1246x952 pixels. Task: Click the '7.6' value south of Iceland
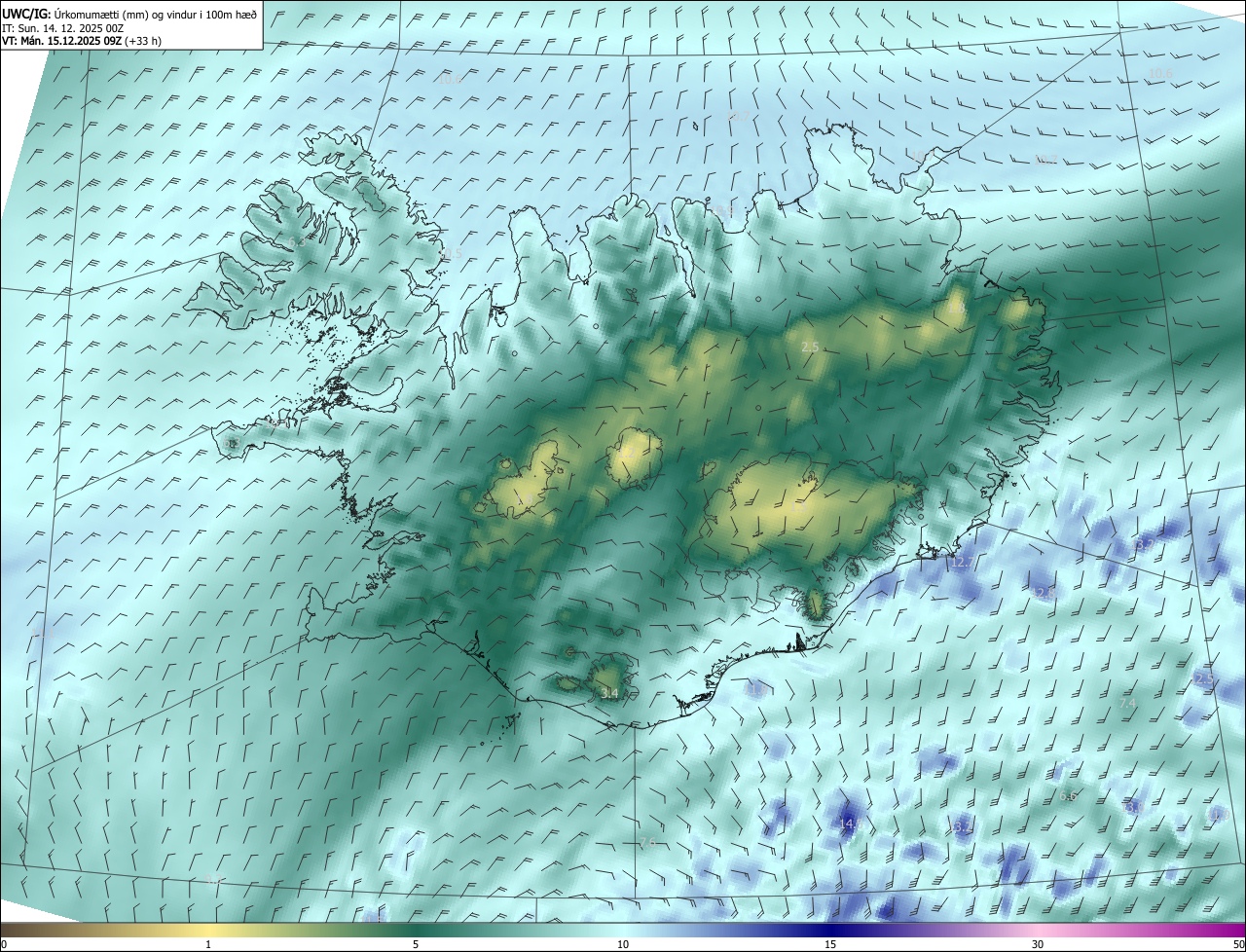648,841
